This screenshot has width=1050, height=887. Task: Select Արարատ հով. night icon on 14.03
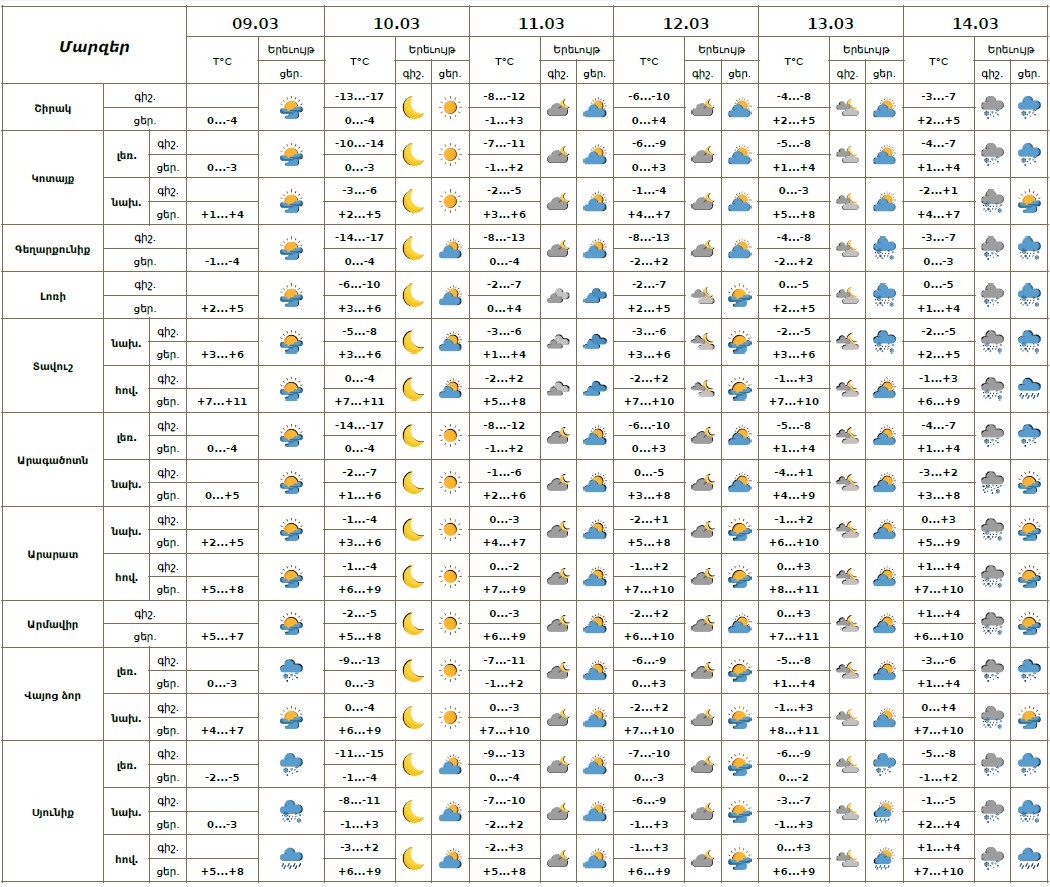992,576
